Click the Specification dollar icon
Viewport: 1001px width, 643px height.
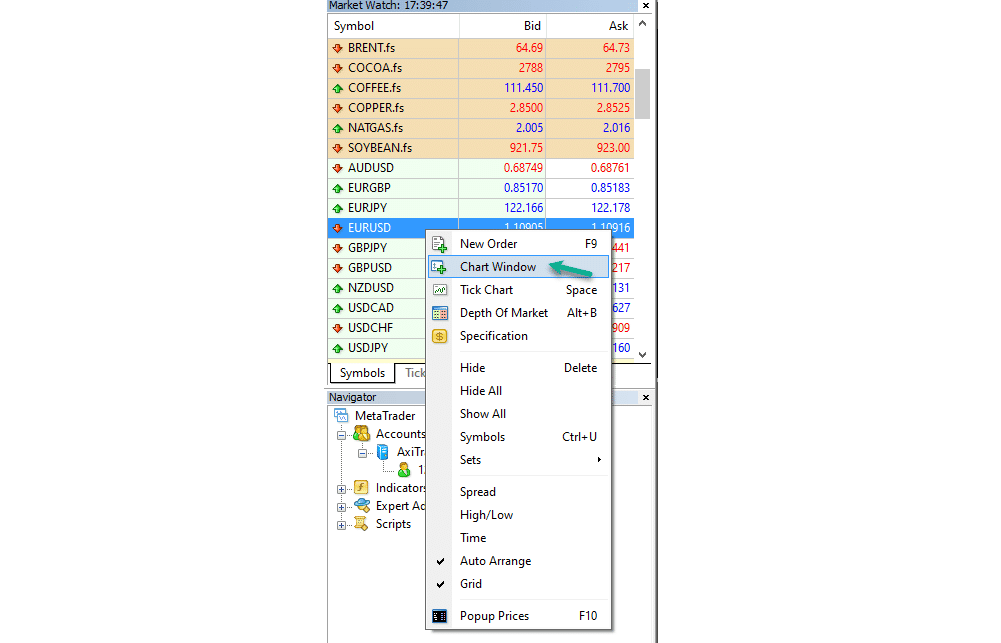tap(439, 336)
